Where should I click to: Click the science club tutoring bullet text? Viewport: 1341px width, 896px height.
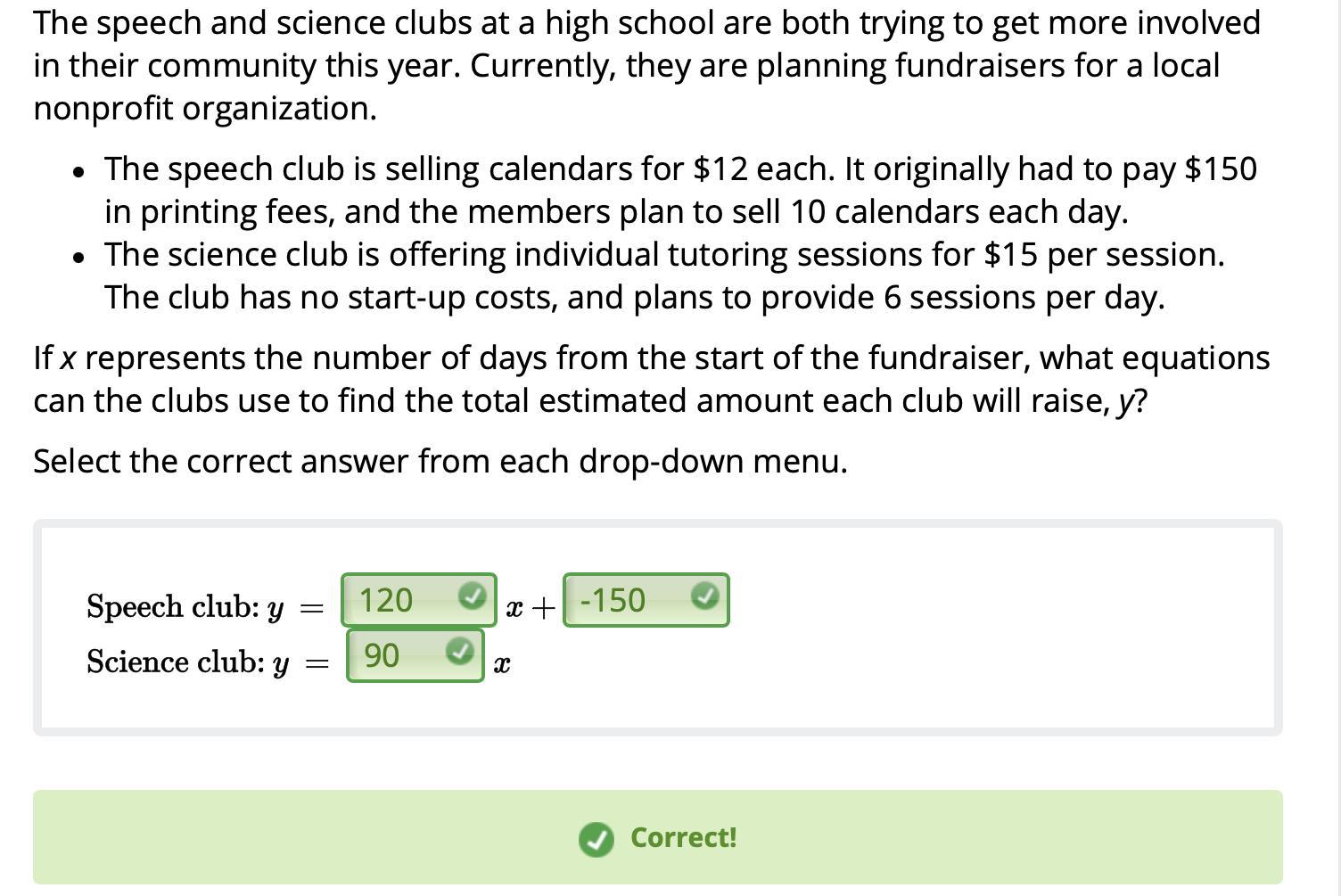[663, 275]
